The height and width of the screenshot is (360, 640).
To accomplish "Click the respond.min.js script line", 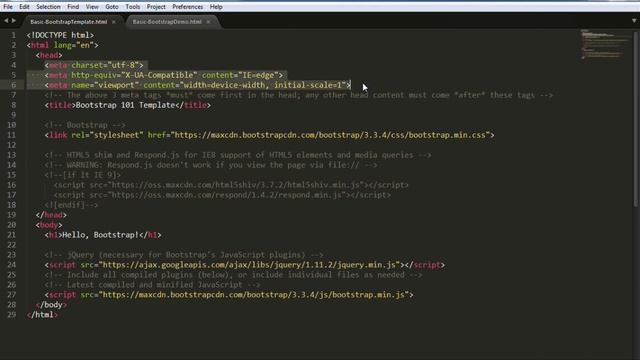I will point(222,195).
